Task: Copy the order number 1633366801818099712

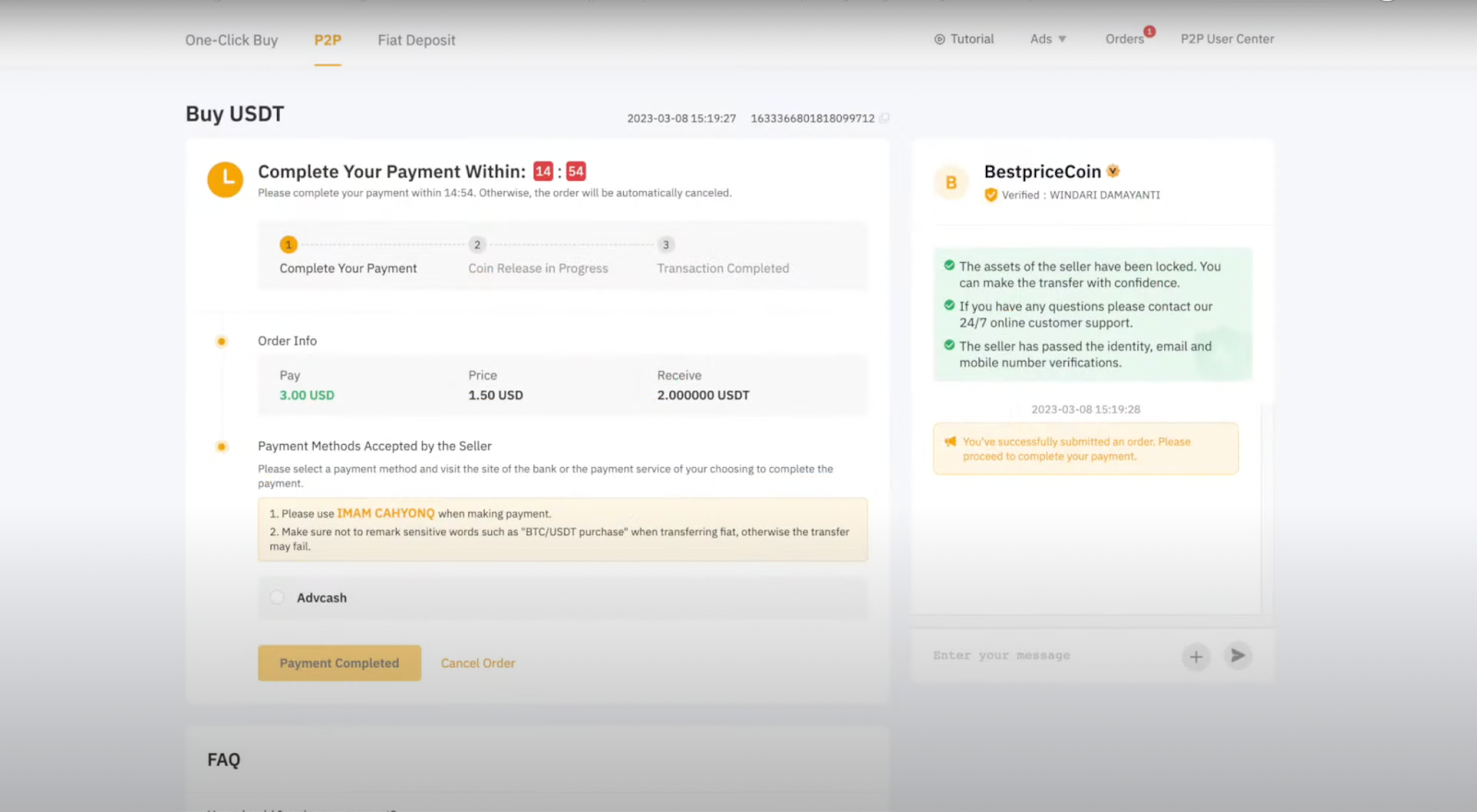Action: pyautogui.click(x=884, y=118)
